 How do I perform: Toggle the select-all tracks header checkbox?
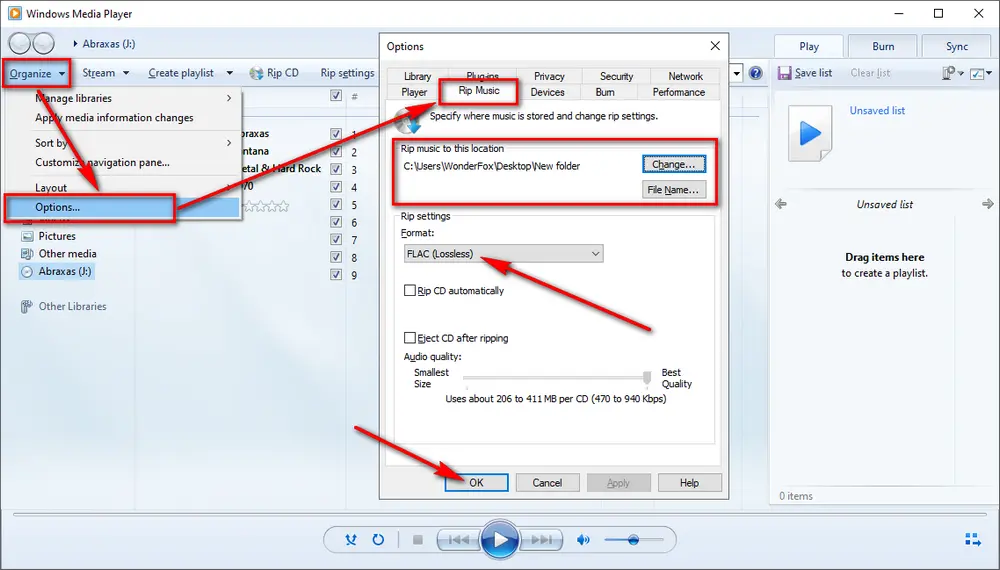click(x=336, y=96)
